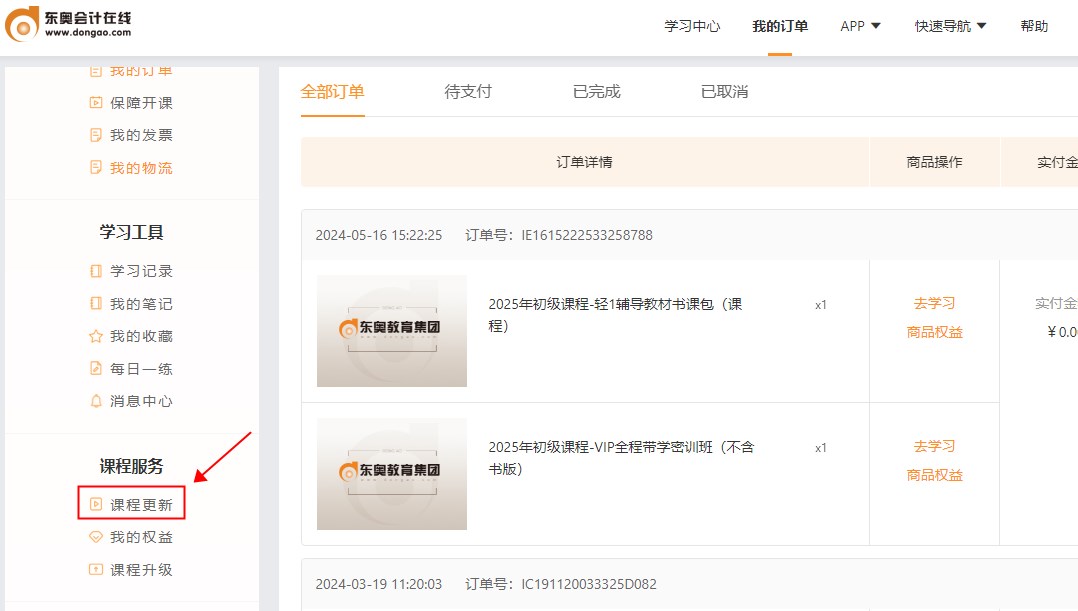Click the 消息中心 bell icon
1078x611 pixels.
[x=96, y=401]
